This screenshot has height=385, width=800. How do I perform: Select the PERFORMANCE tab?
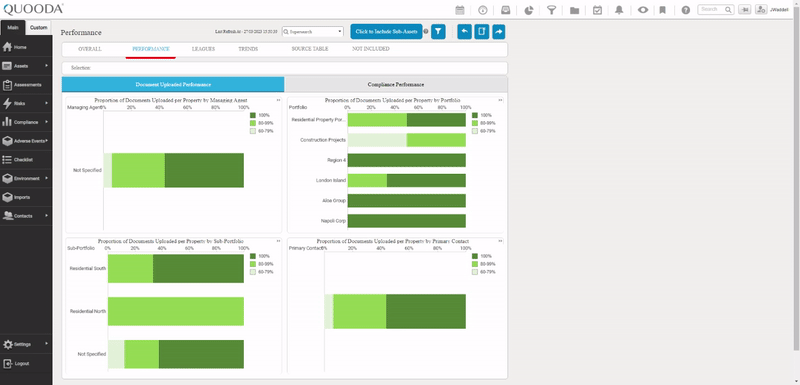(x=151, y=49)
